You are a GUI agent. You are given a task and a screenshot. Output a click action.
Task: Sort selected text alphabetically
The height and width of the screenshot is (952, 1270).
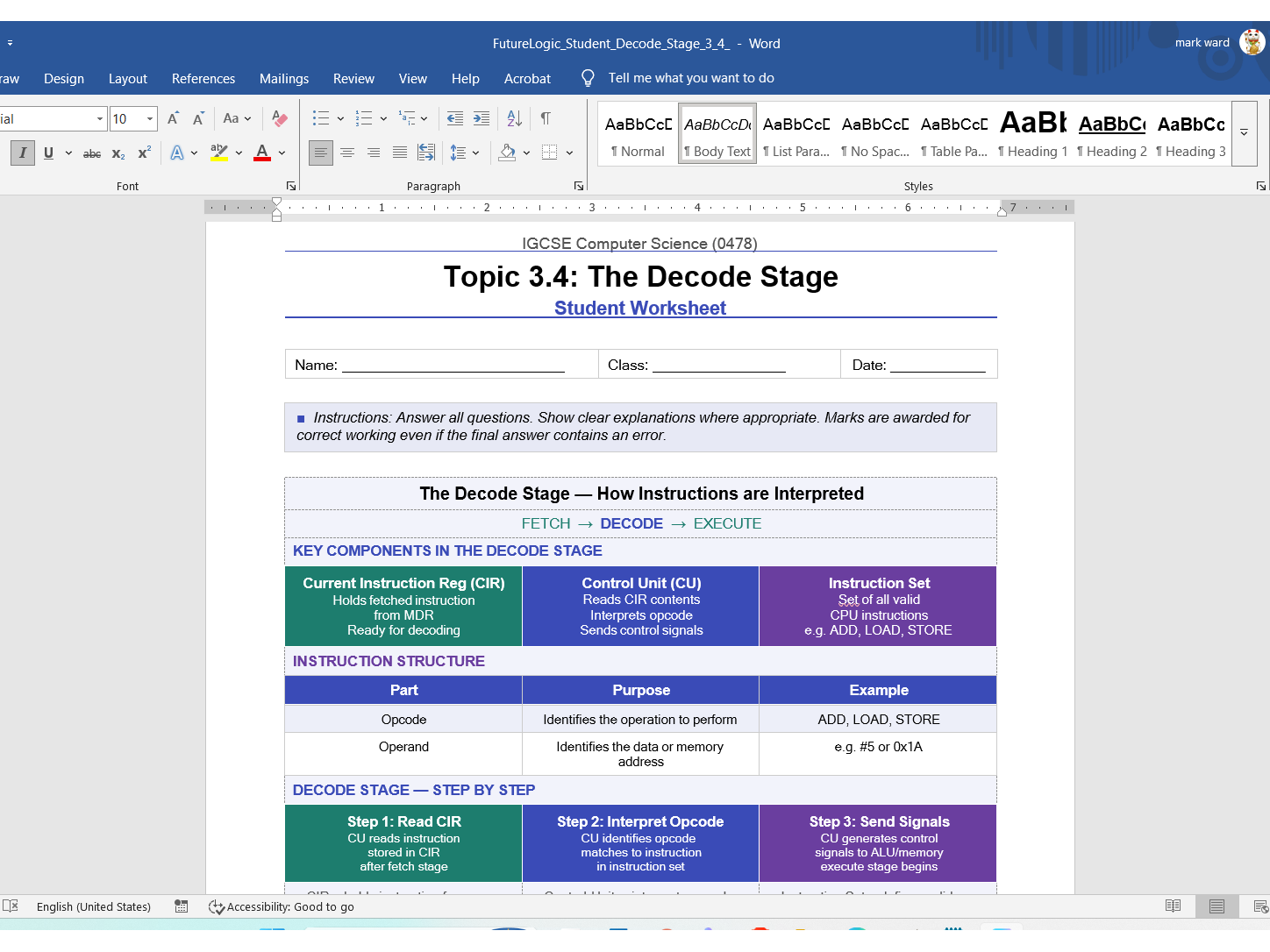[515, 118]
